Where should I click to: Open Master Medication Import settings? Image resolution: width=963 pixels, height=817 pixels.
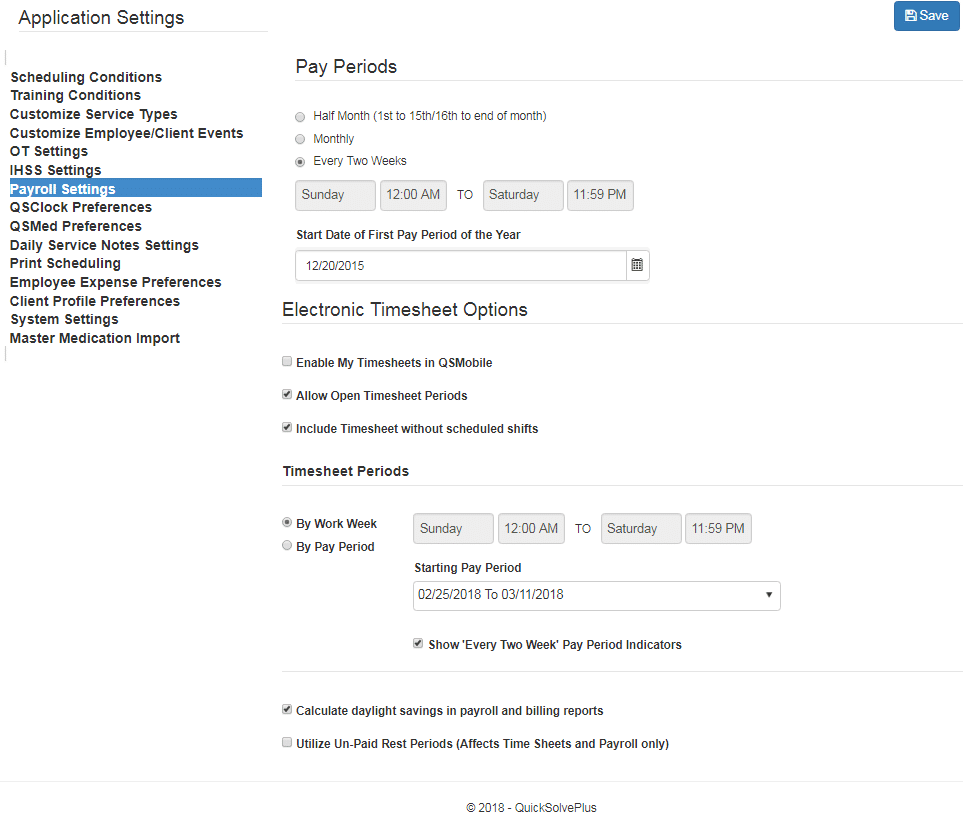click(x=94, y=338)
